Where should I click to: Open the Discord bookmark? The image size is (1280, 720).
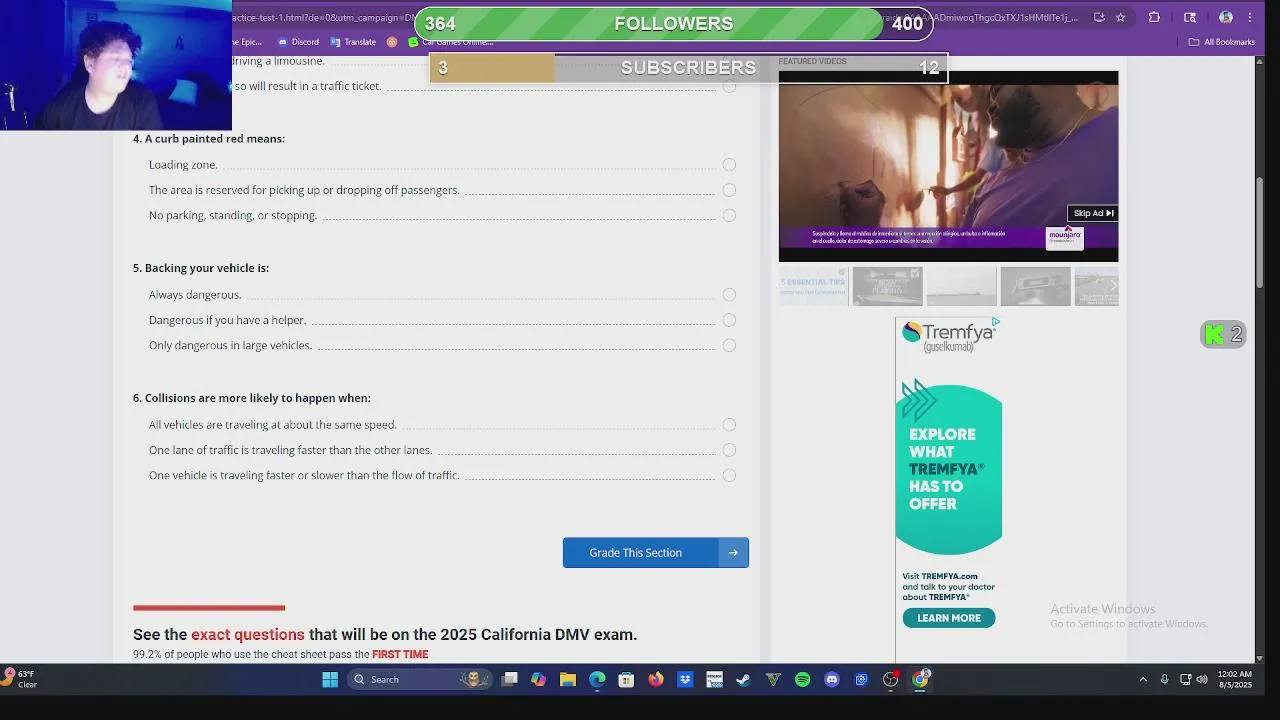pos(298,42)
